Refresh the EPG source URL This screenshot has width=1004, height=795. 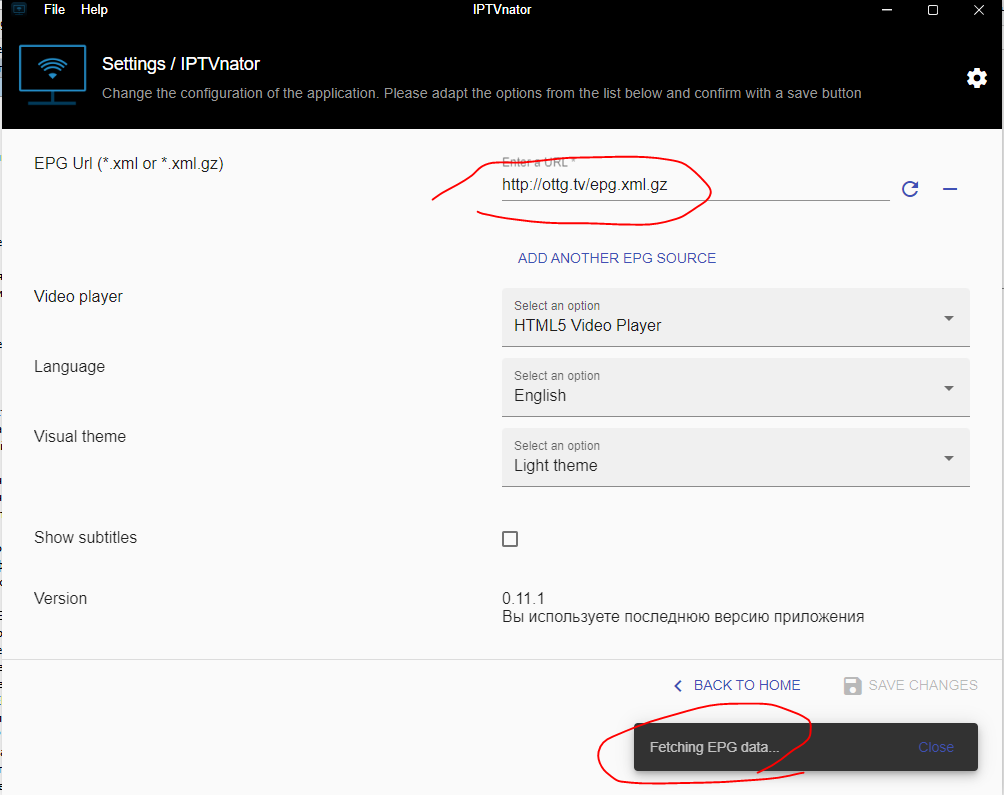coord(910,189)
